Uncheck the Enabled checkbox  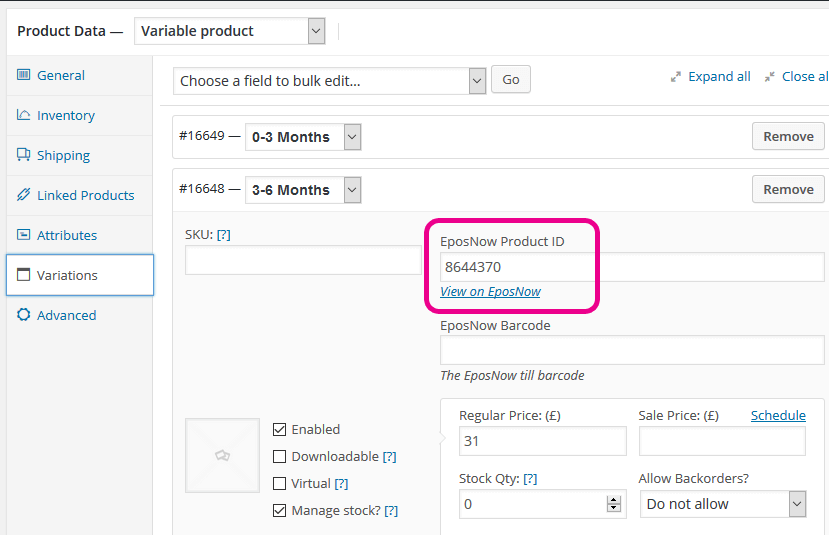click(279, 429)
